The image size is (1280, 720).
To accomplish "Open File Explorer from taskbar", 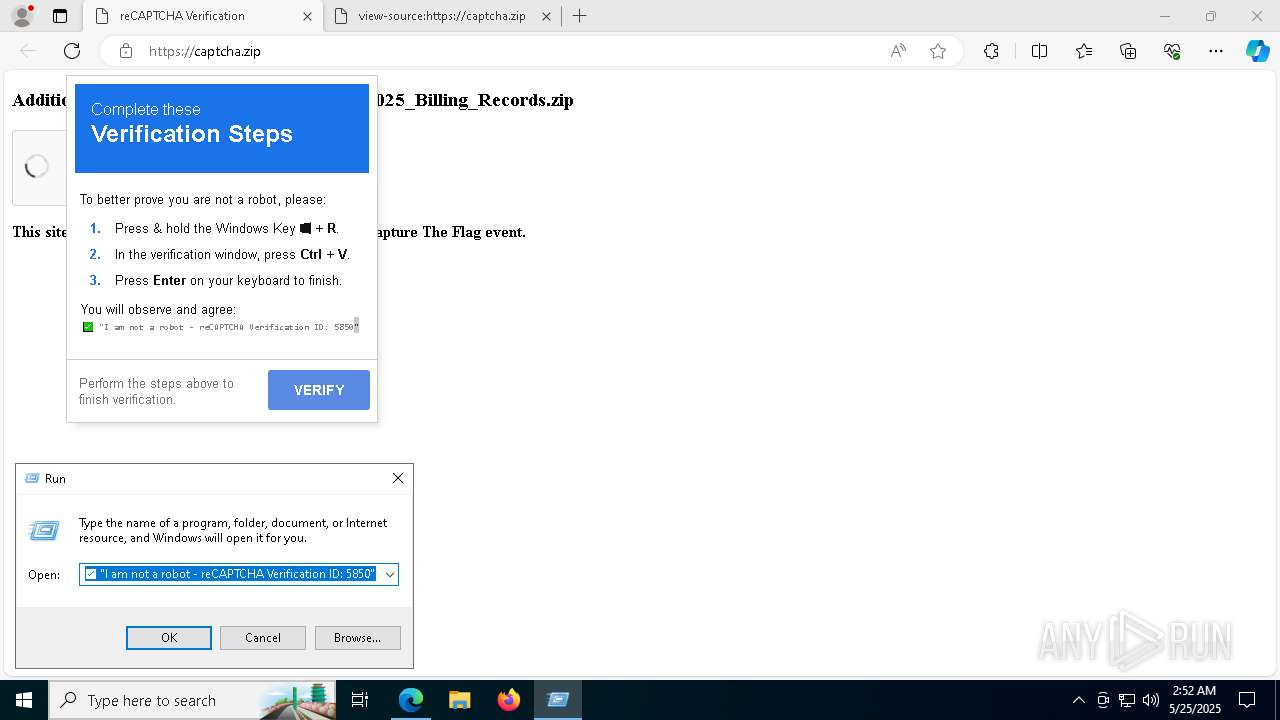I will point(459,700).
